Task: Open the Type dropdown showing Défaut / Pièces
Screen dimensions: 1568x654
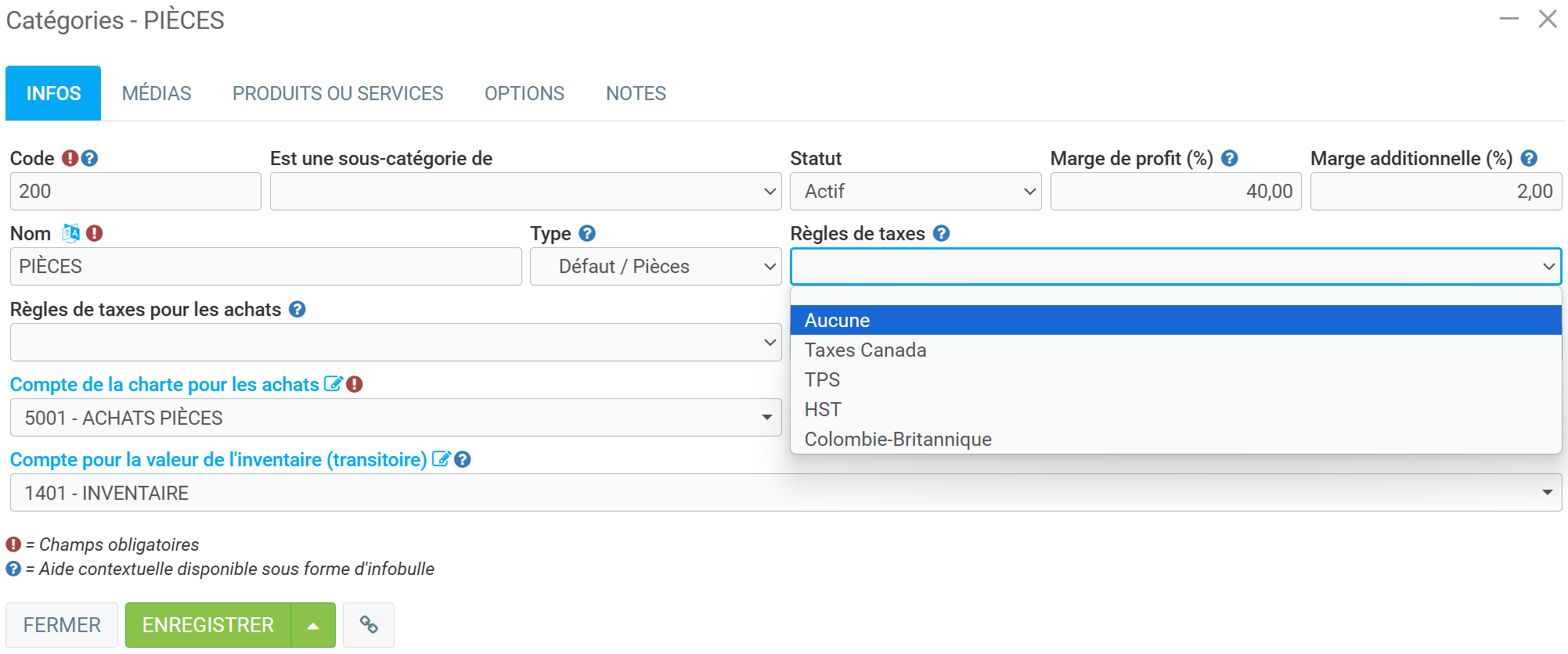Action: 655,267
